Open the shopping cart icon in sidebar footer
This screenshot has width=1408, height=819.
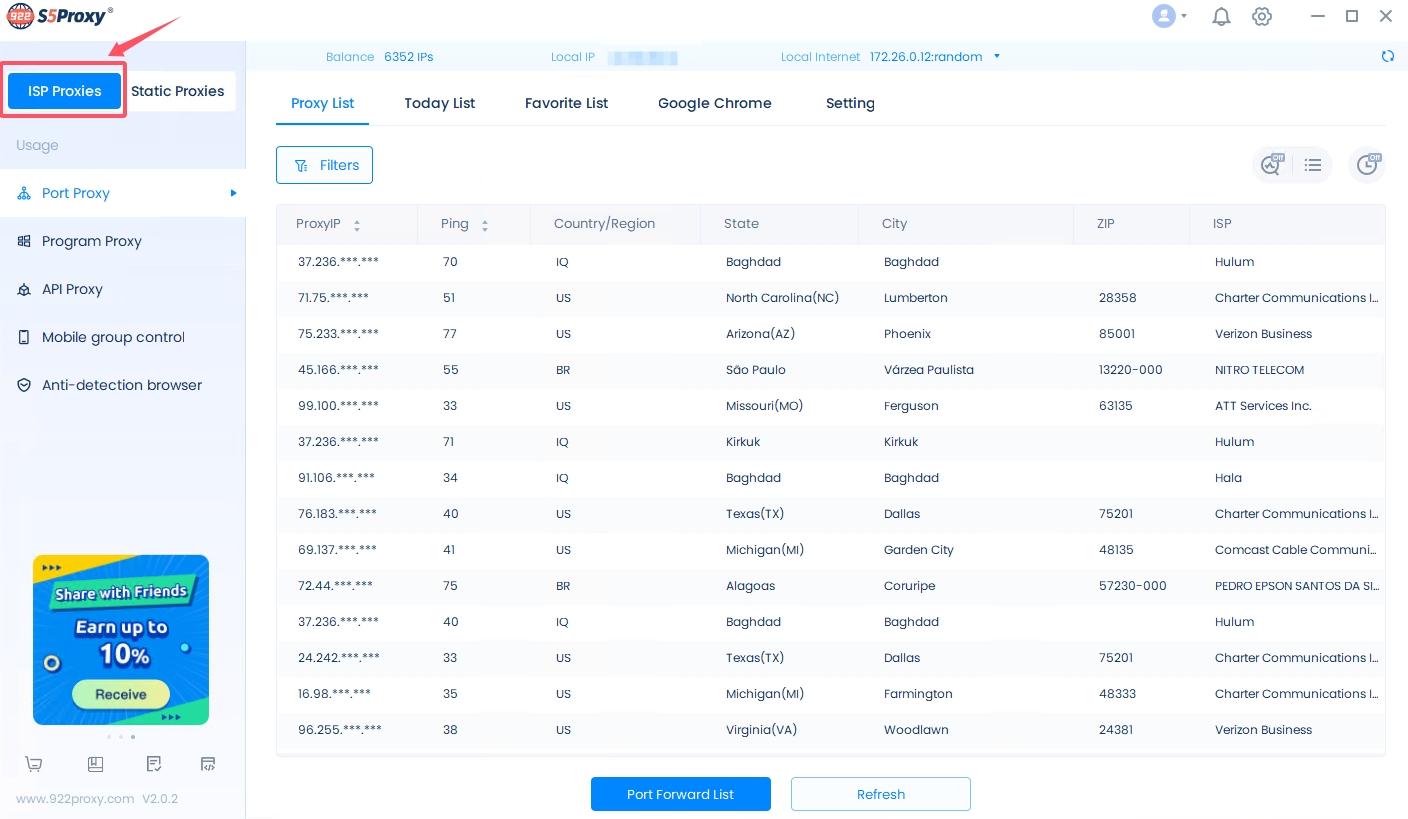[x=33, y=763]
